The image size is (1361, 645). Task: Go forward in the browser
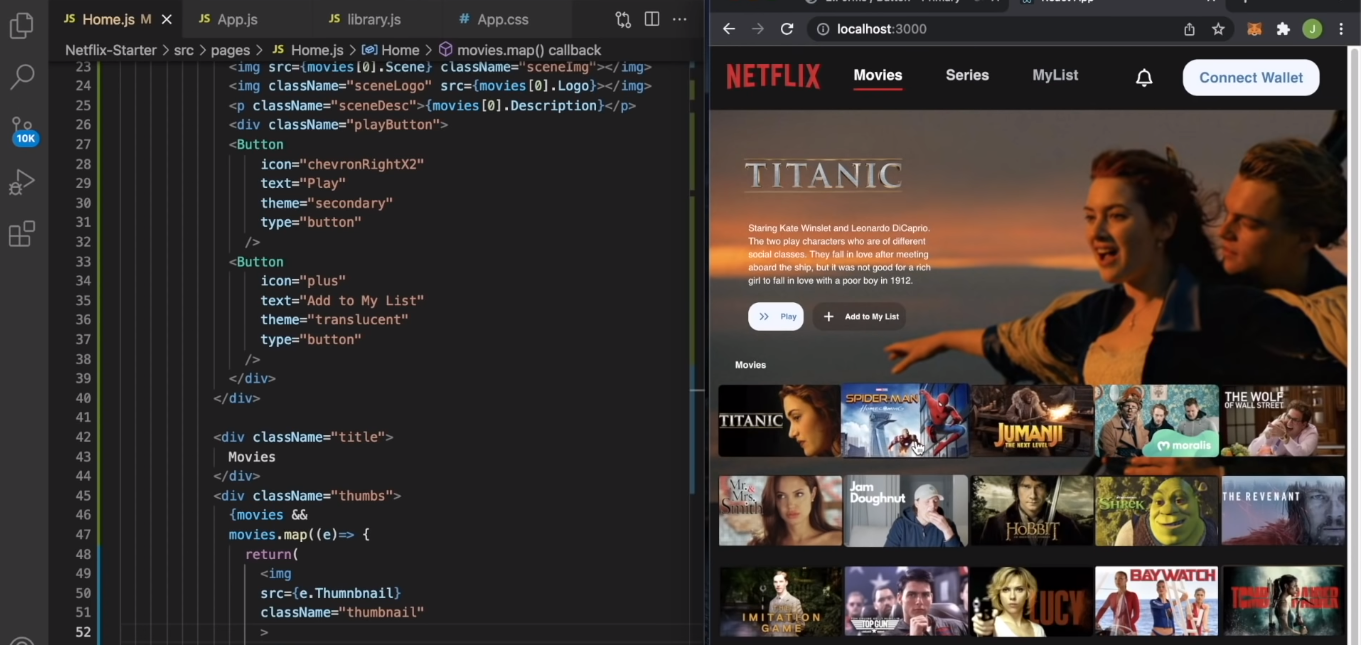pyautogui.click(x=758, y=29)
